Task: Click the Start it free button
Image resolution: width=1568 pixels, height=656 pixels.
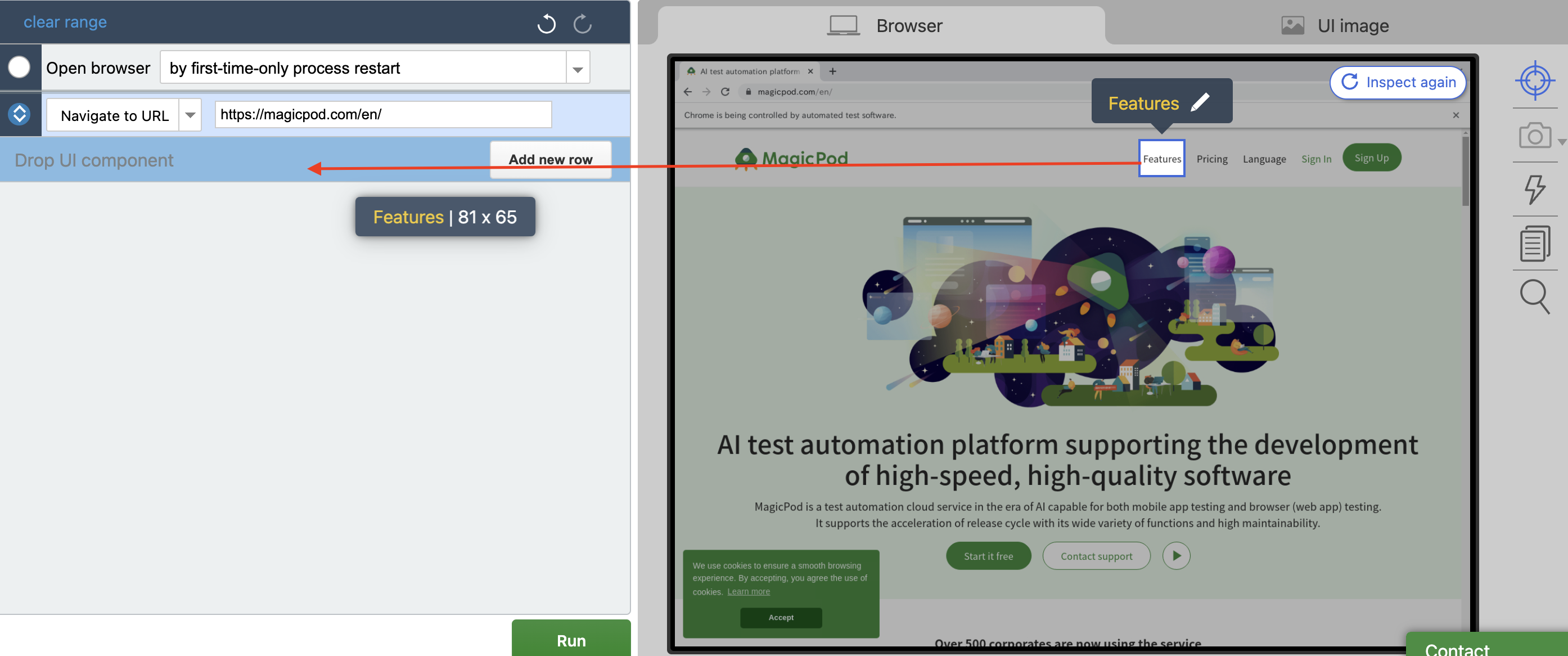Action: pos(988,555)
